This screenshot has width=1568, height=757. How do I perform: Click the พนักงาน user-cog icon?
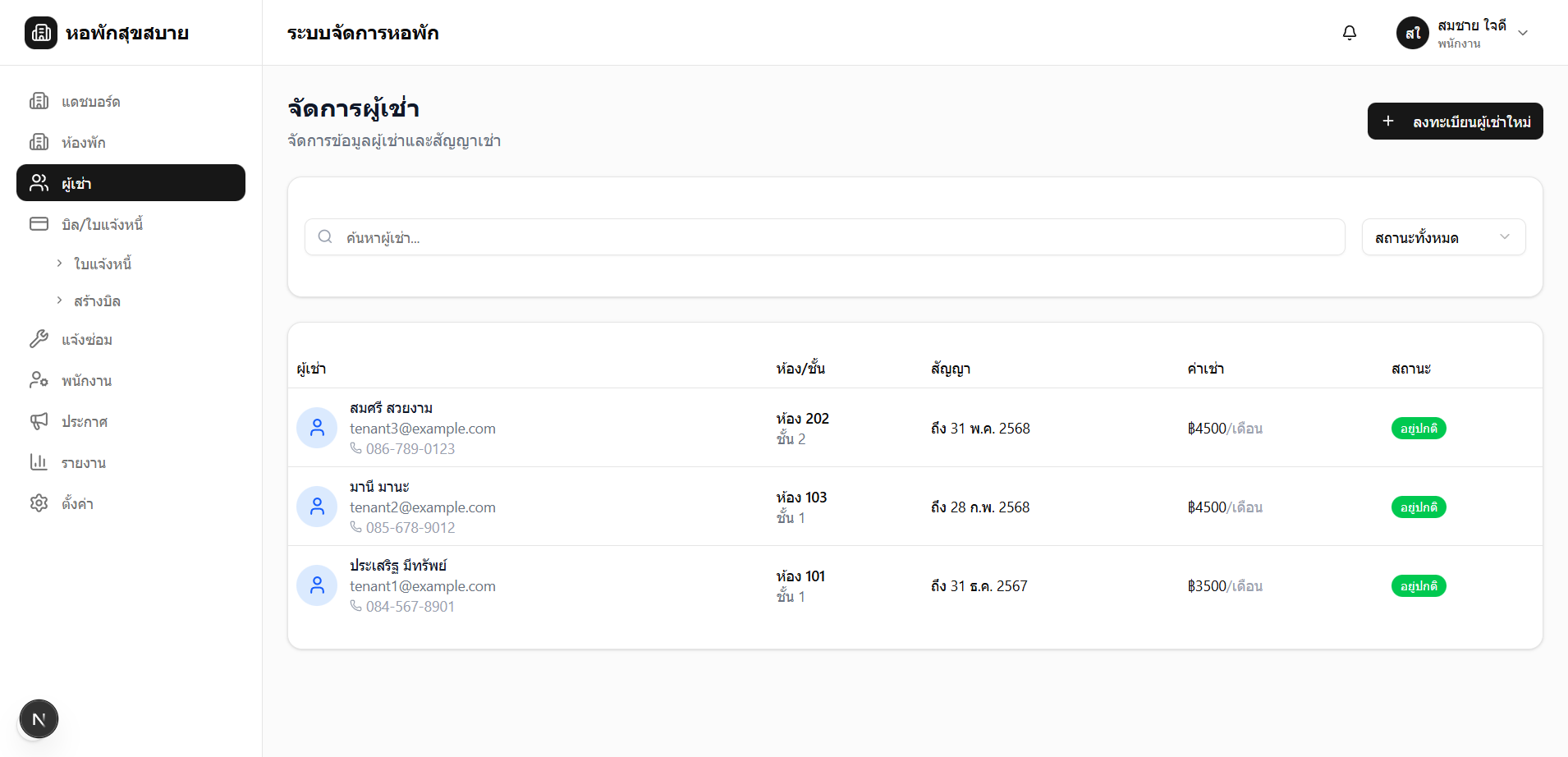39,380
